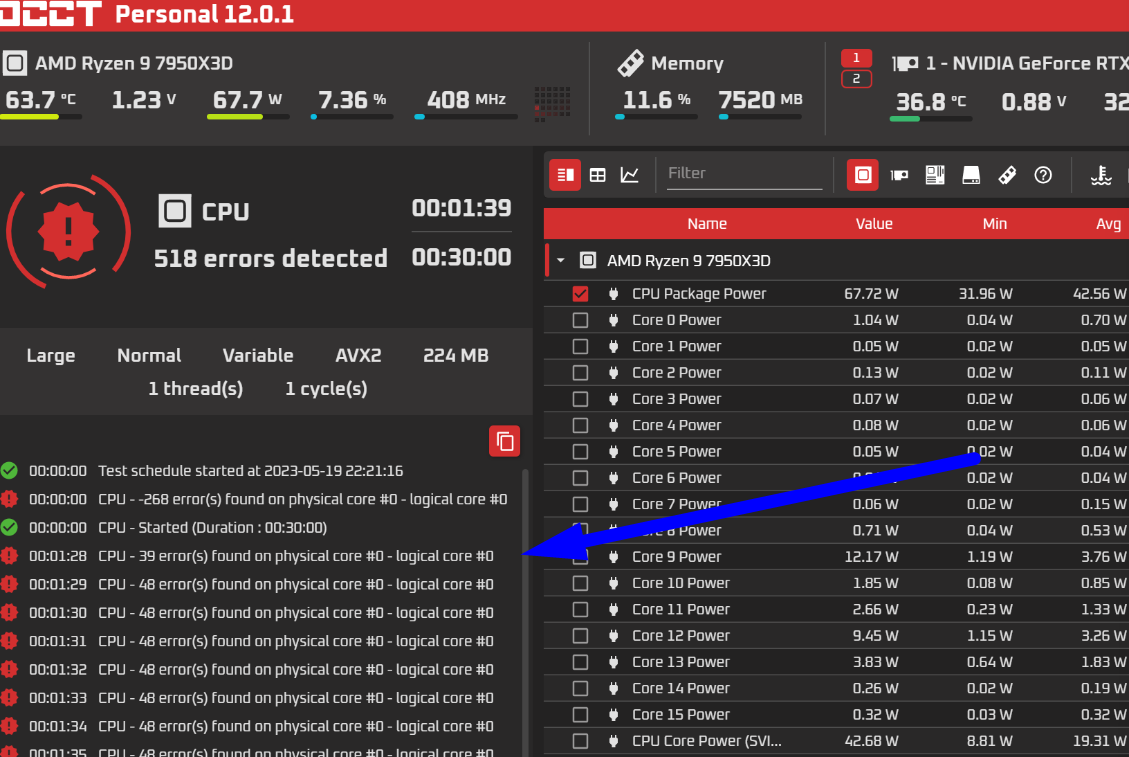Check the Core 1 Power checkbox
The image size is (1129, 757).
[x=580, y=346]
